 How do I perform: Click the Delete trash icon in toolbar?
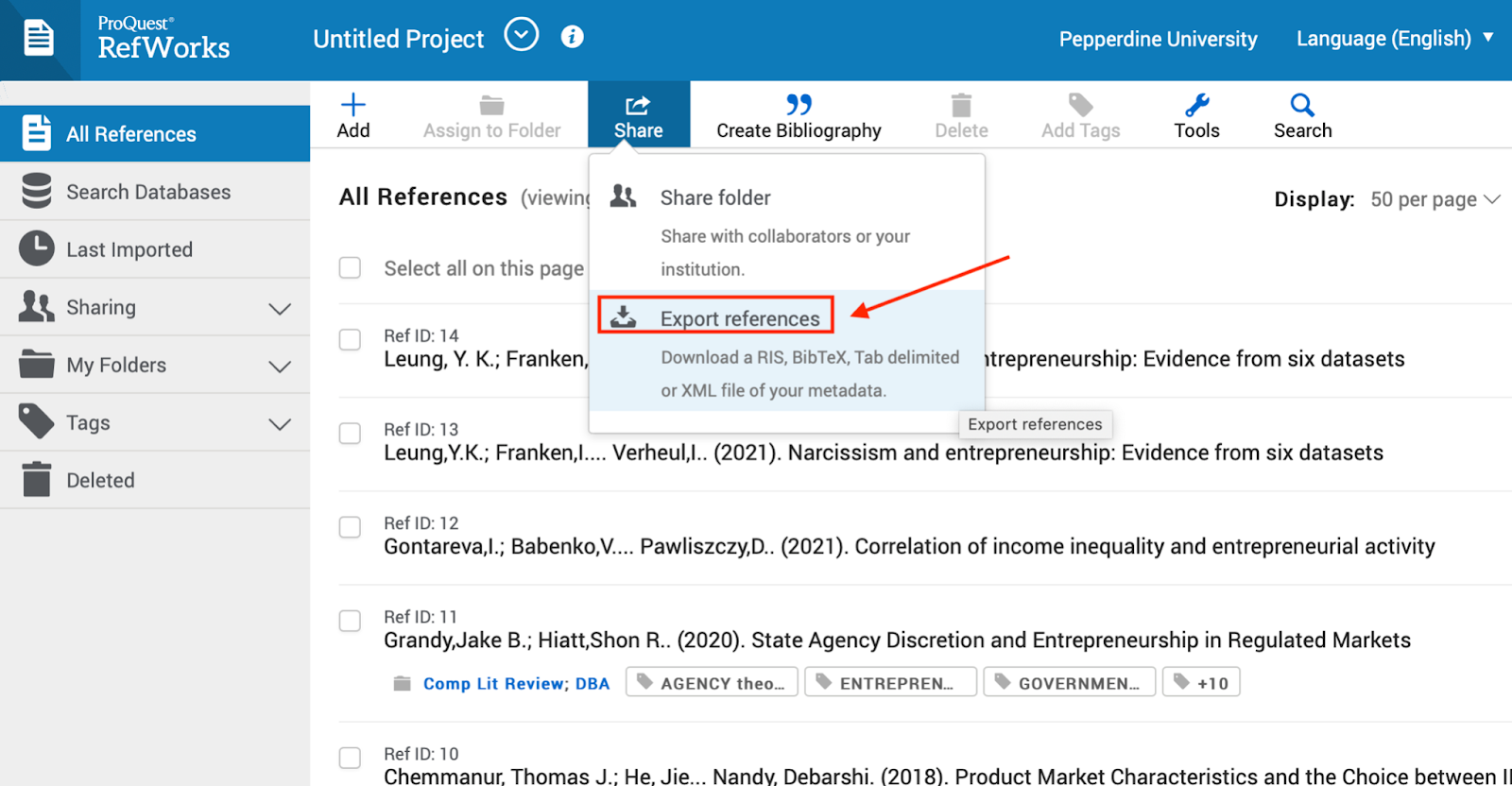(x=961, y=104)
